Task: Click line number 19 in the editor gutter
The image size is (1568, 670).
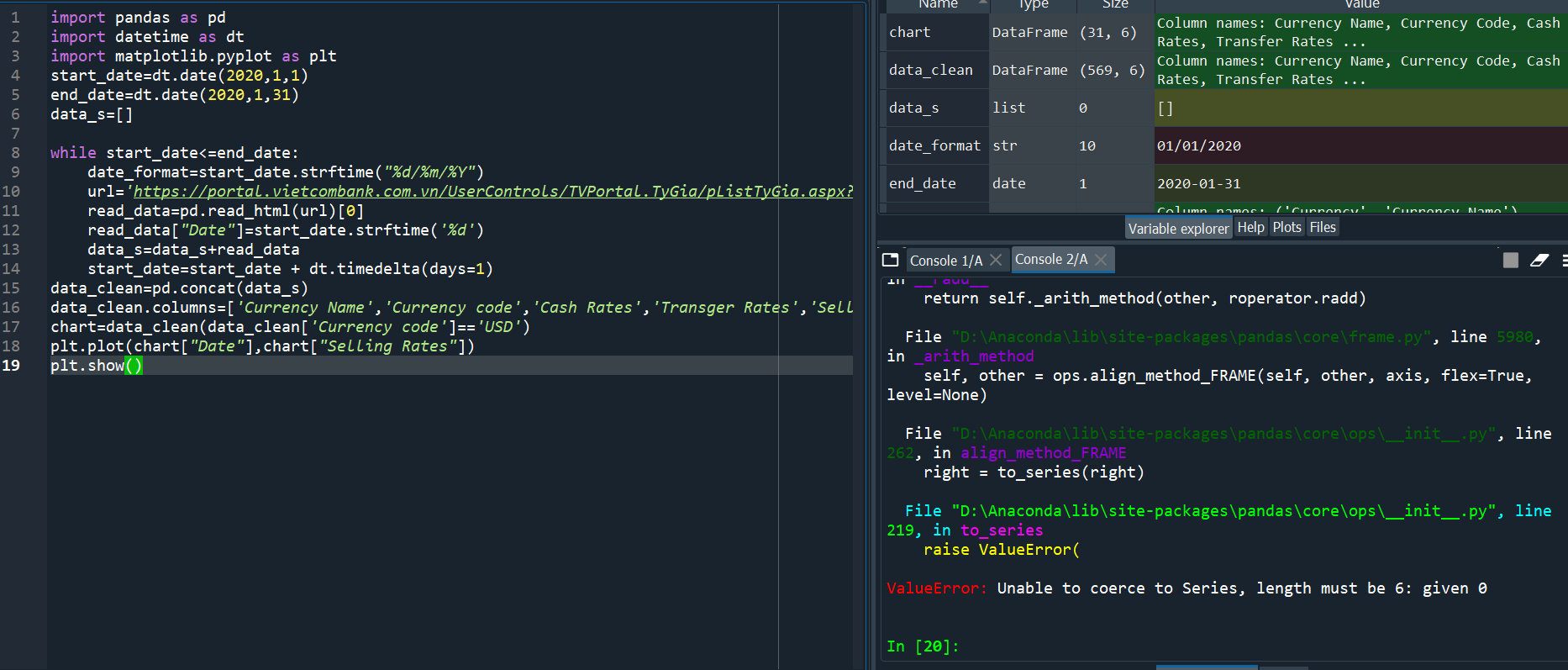Action: pos(11,366)
